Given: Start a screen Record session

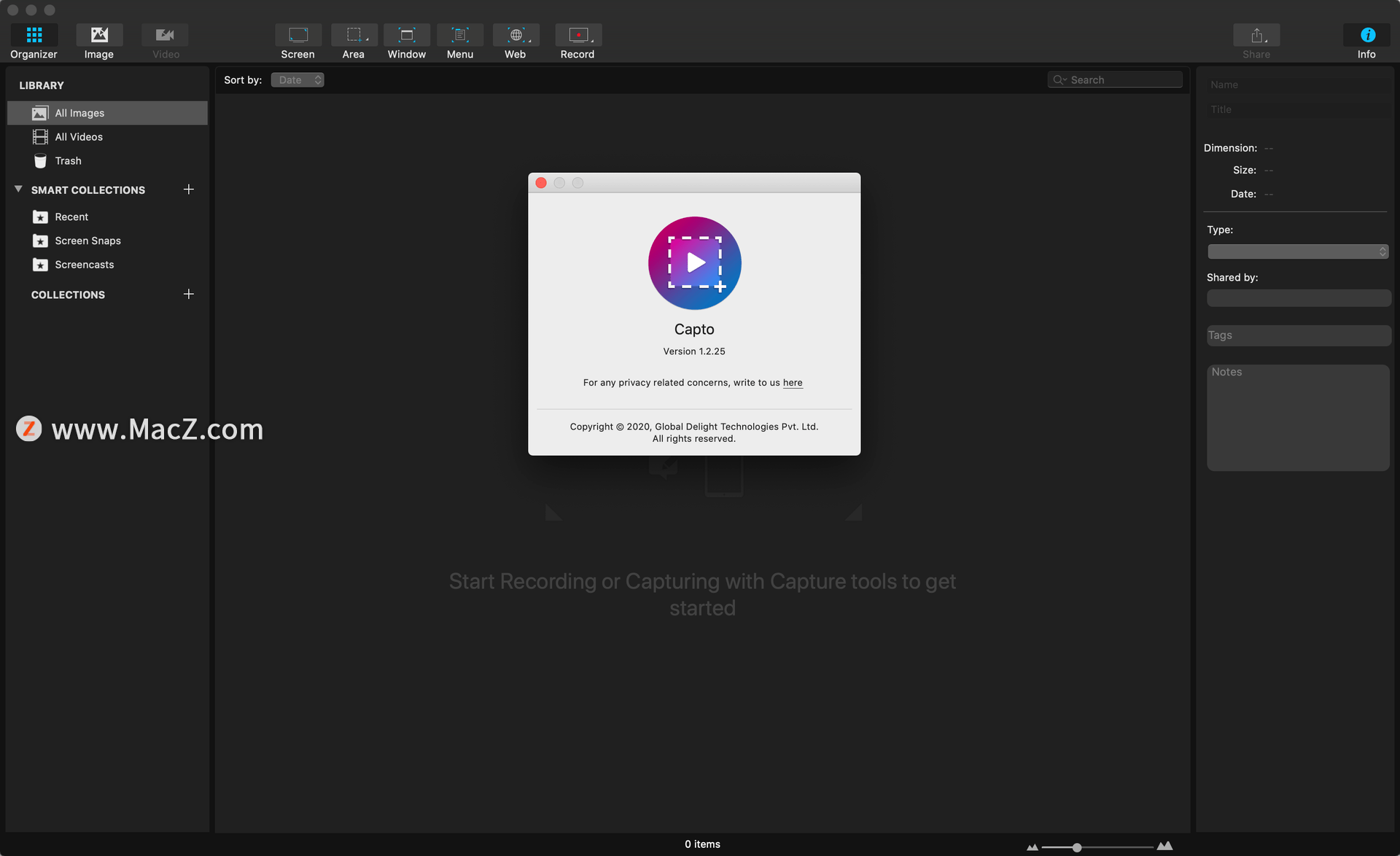Looking at the screenshot, I should pos(577,42).
